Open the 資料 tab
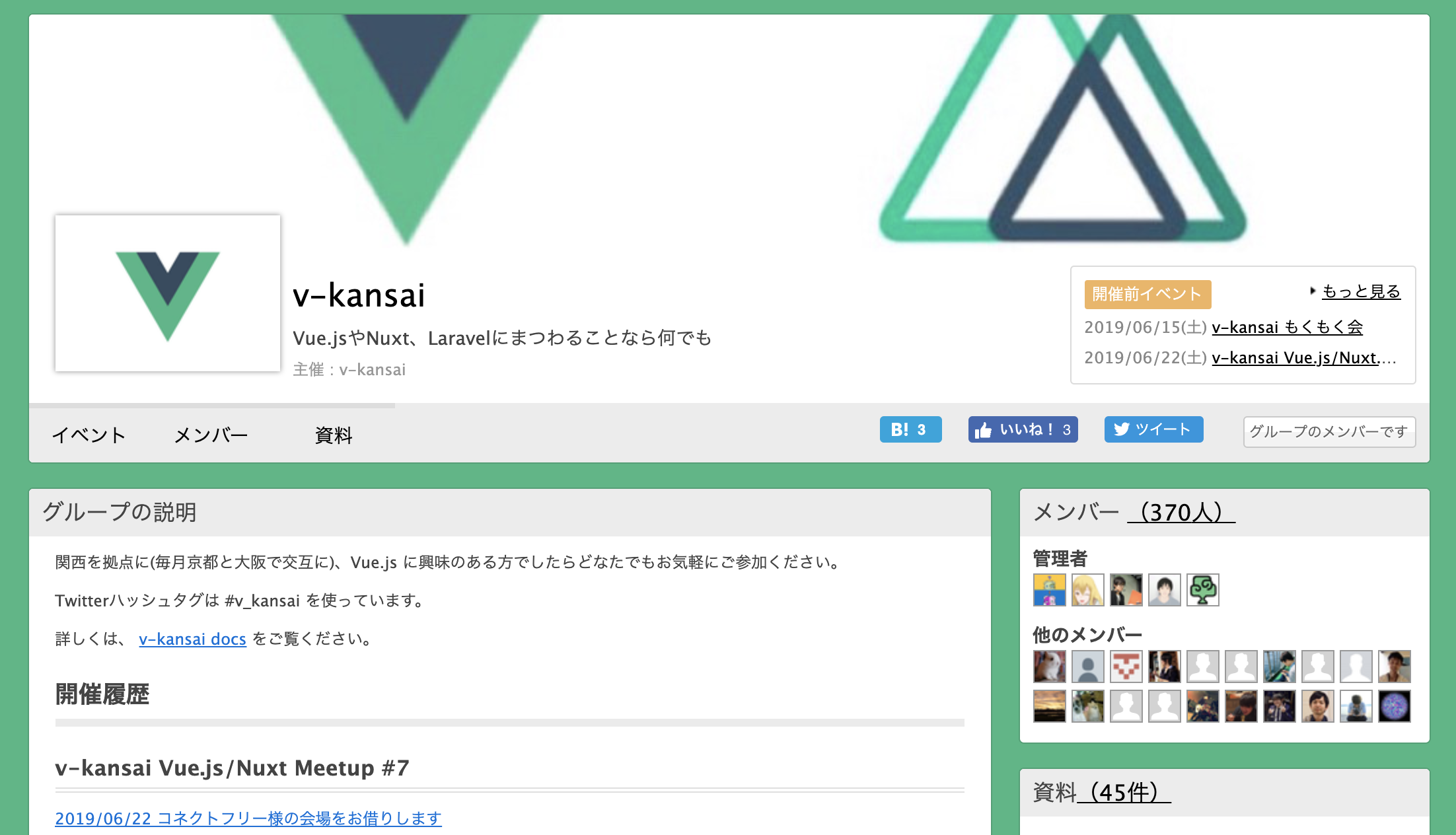The height and width of the screenshot is (835, 1456). click(334, 435)
